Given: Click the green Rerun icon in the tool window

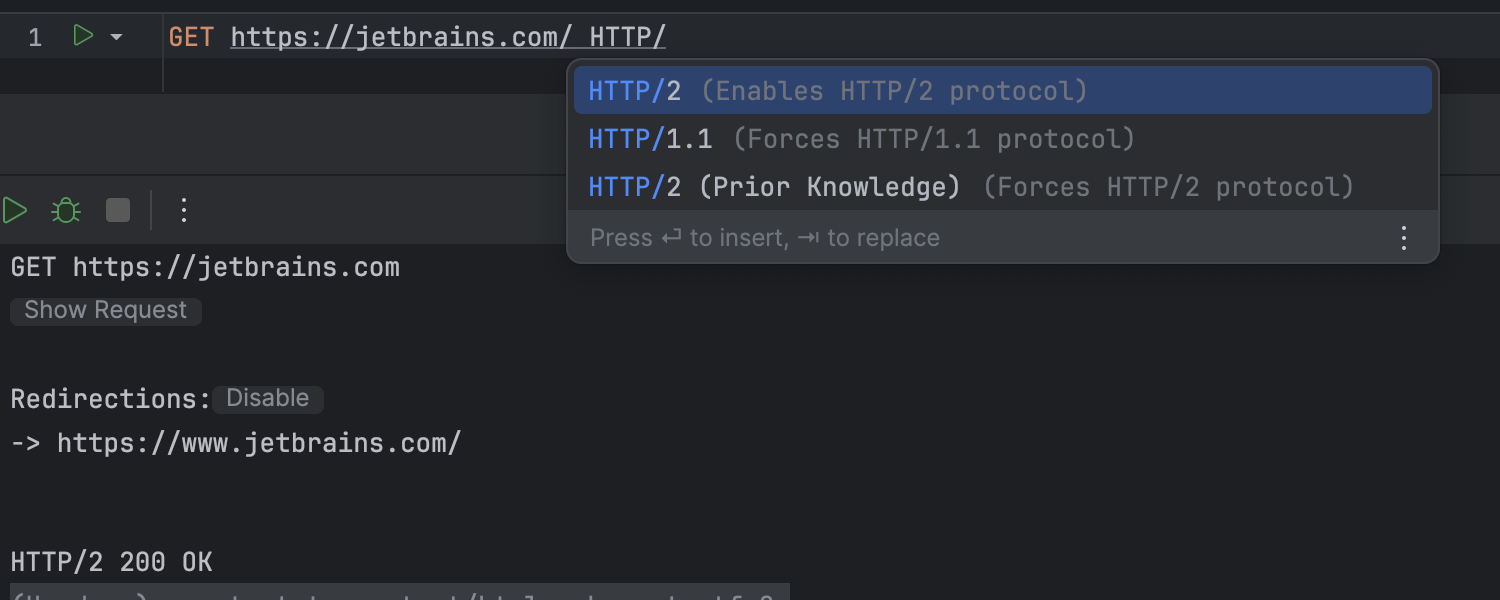Looking at the screenshot, I should tap(15, 210).
